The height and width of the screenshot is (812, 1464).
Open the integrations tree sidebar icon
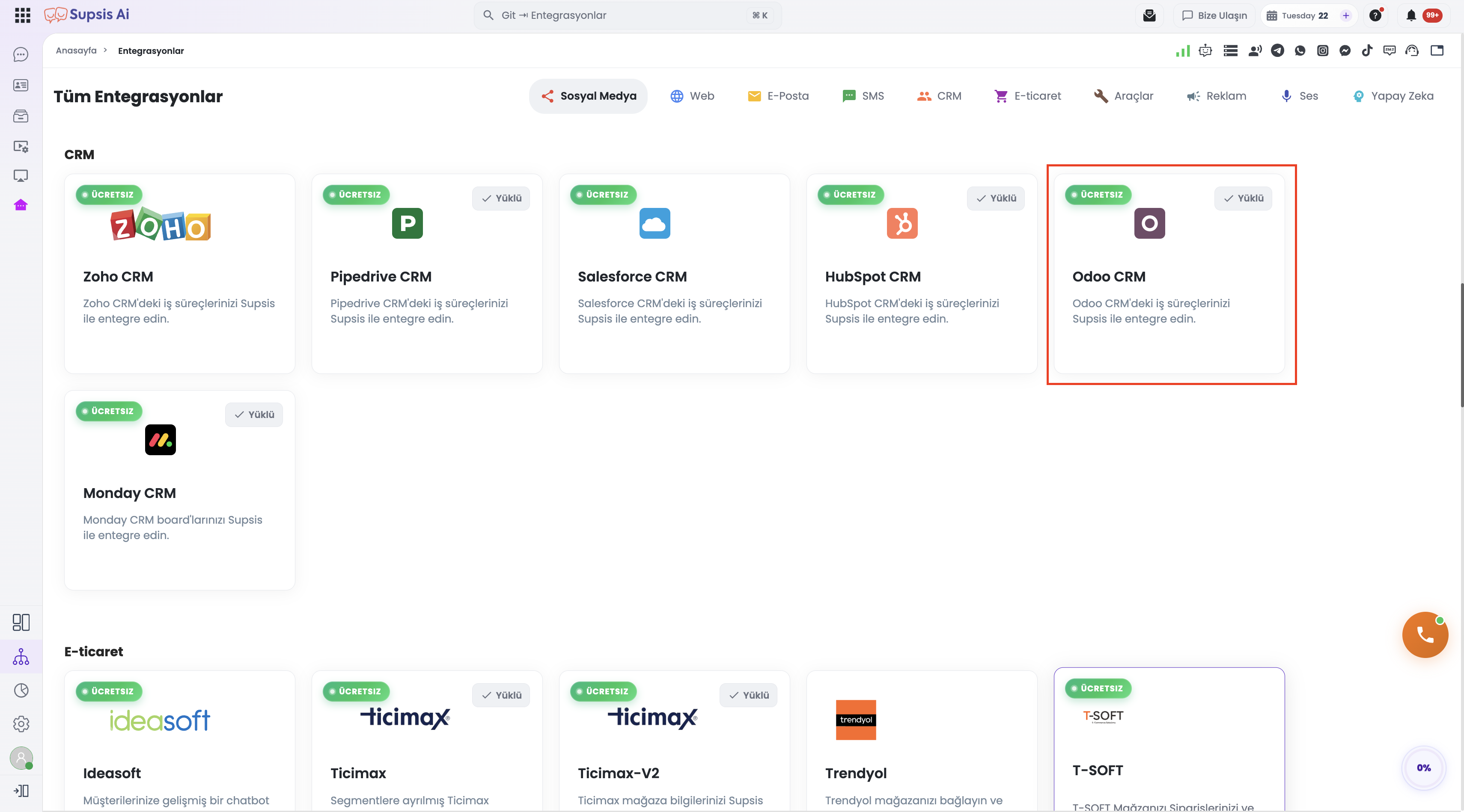click(x=21, y=657)
